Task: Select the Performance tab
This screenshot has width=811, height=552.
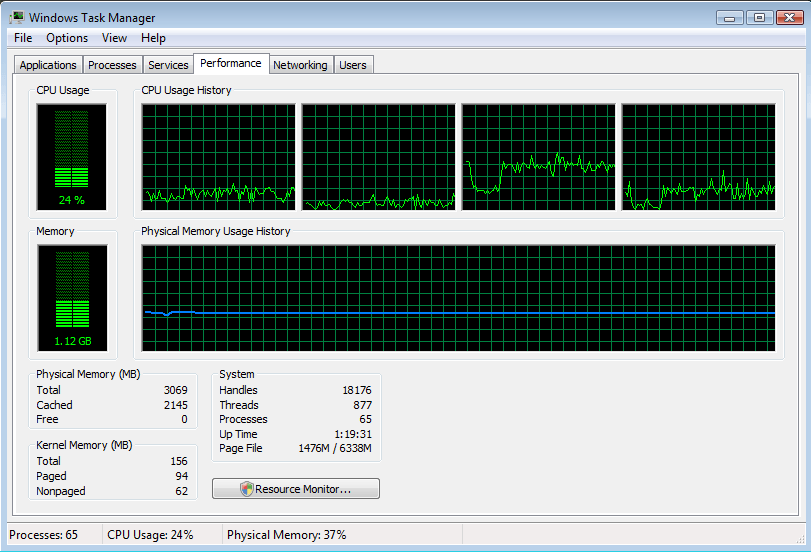Action: tap(231, 64)
